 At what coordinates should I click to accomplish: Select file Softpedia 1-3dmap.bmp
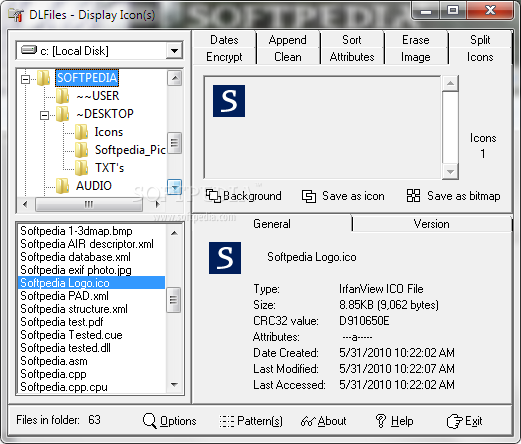76,231
